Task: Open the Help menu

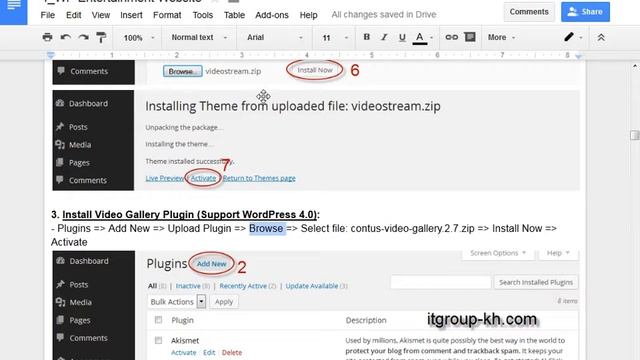Action: click(x=308, y=15)
